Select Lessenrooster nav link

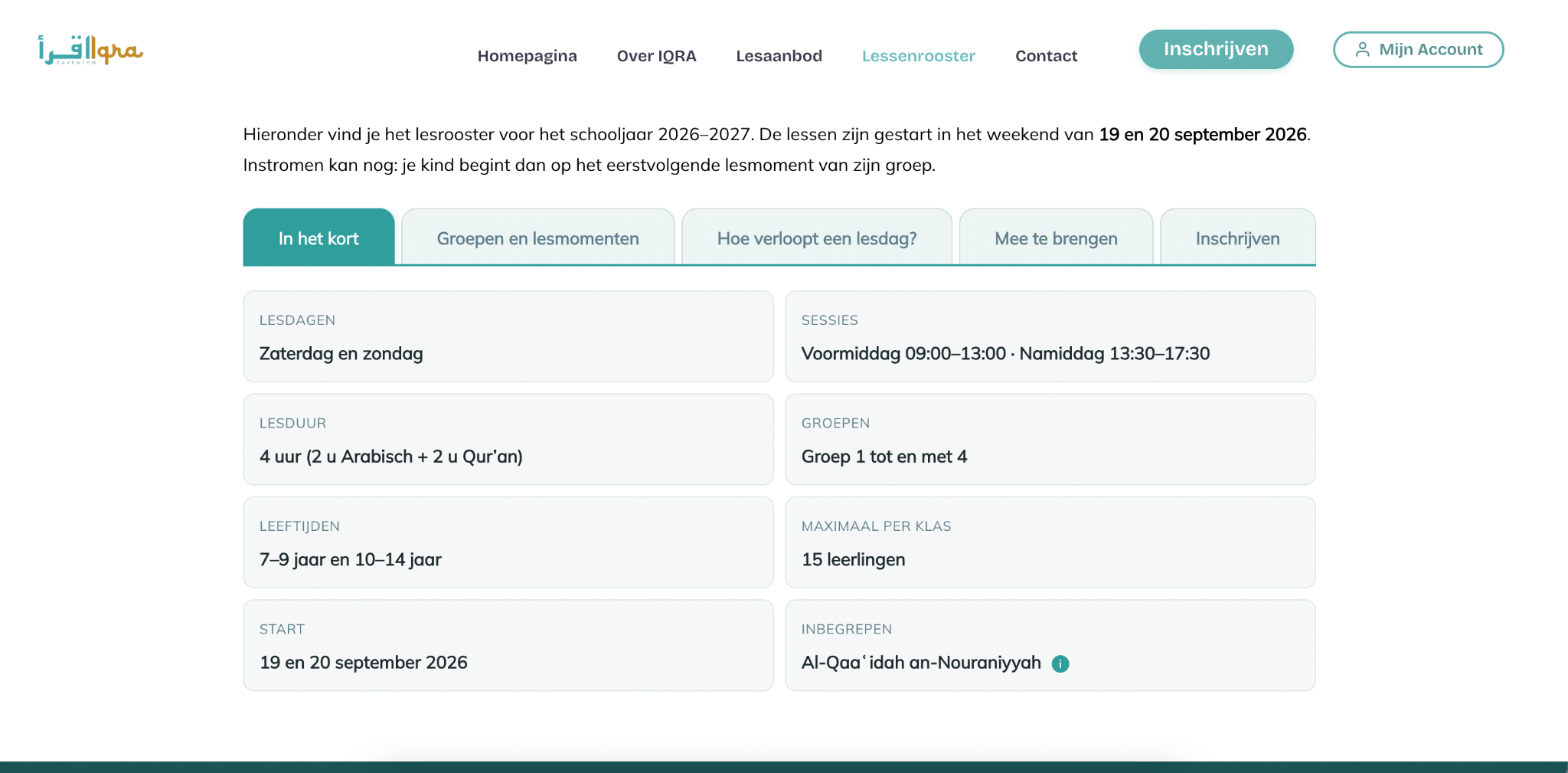pos(918,56)
